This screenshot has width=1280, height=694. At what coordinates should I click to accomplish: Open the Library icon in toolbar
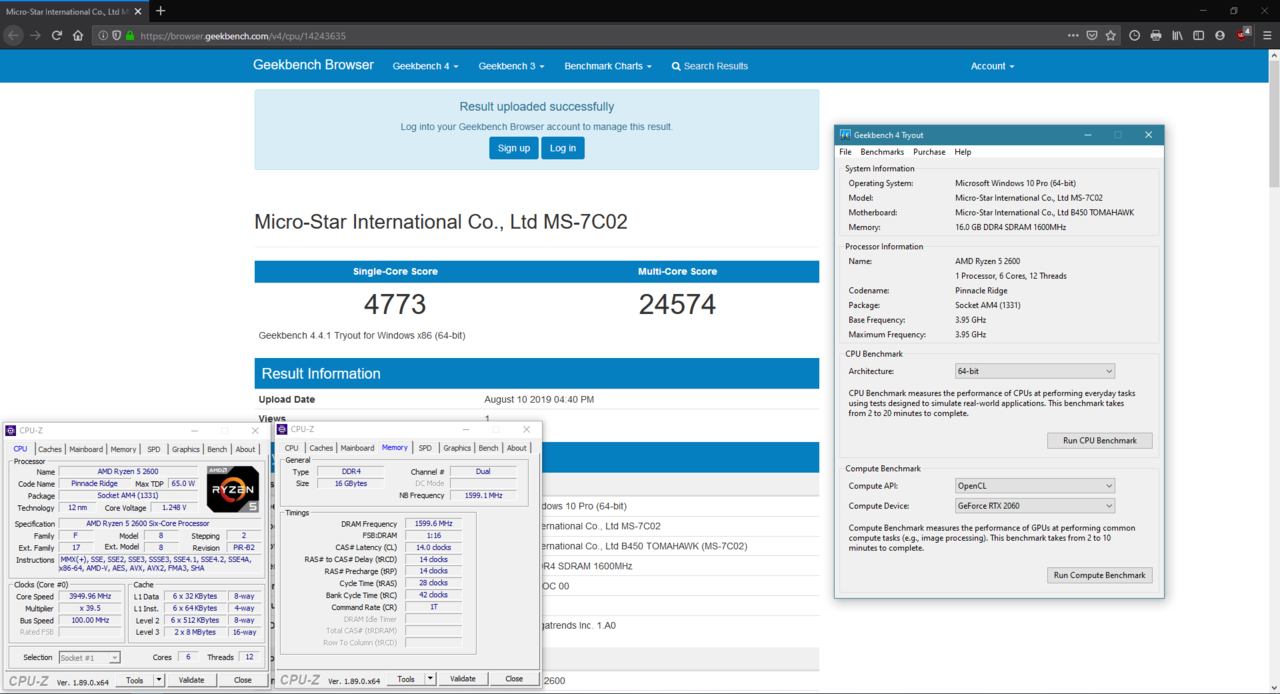[x=1178, y=35]
